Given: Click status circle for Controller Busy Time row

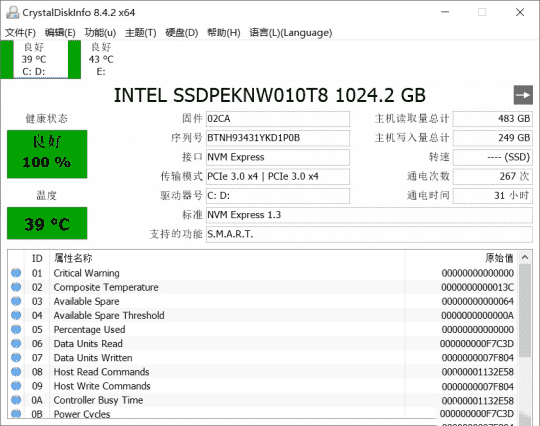Looking at the screenshot, I should click(x=16, y=400).
